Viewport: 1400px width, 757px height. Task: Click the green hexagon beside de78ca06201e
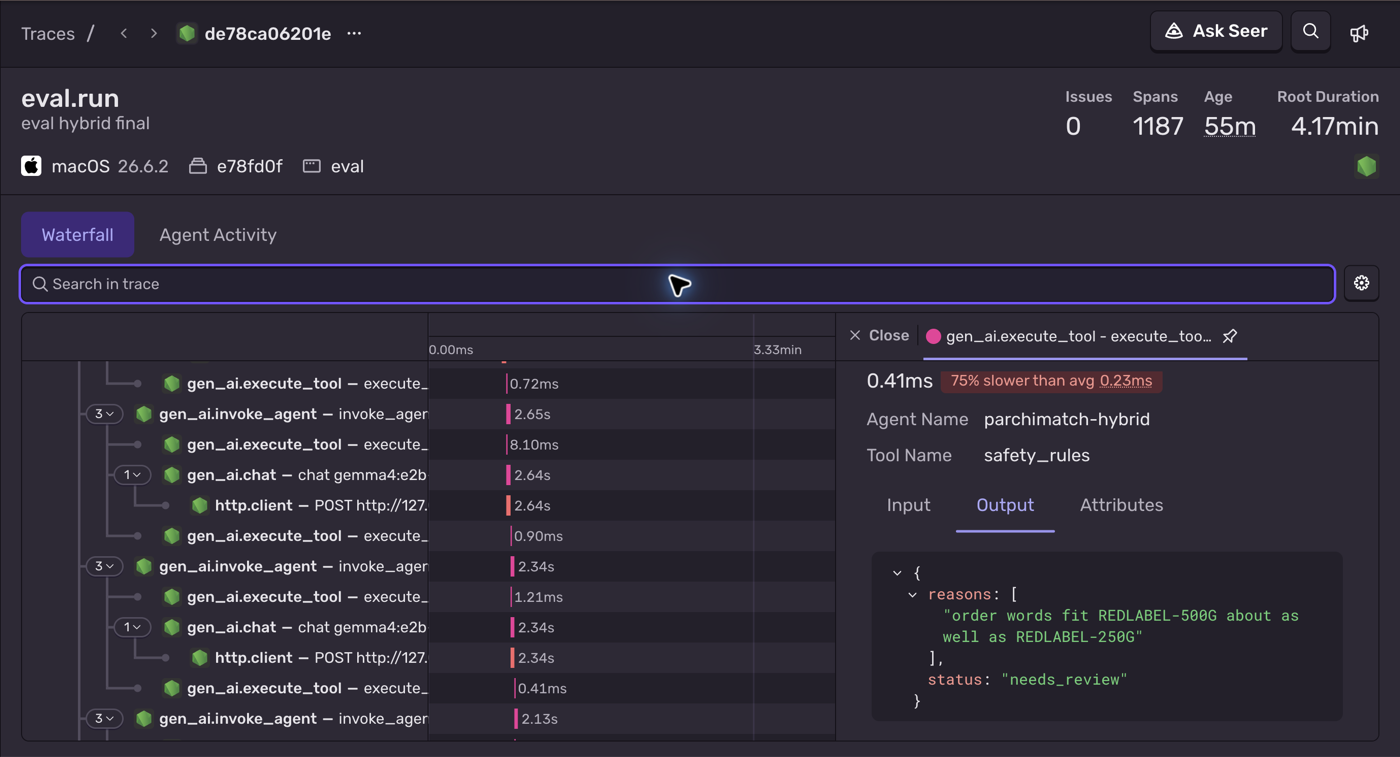click(x=187, y=33)
